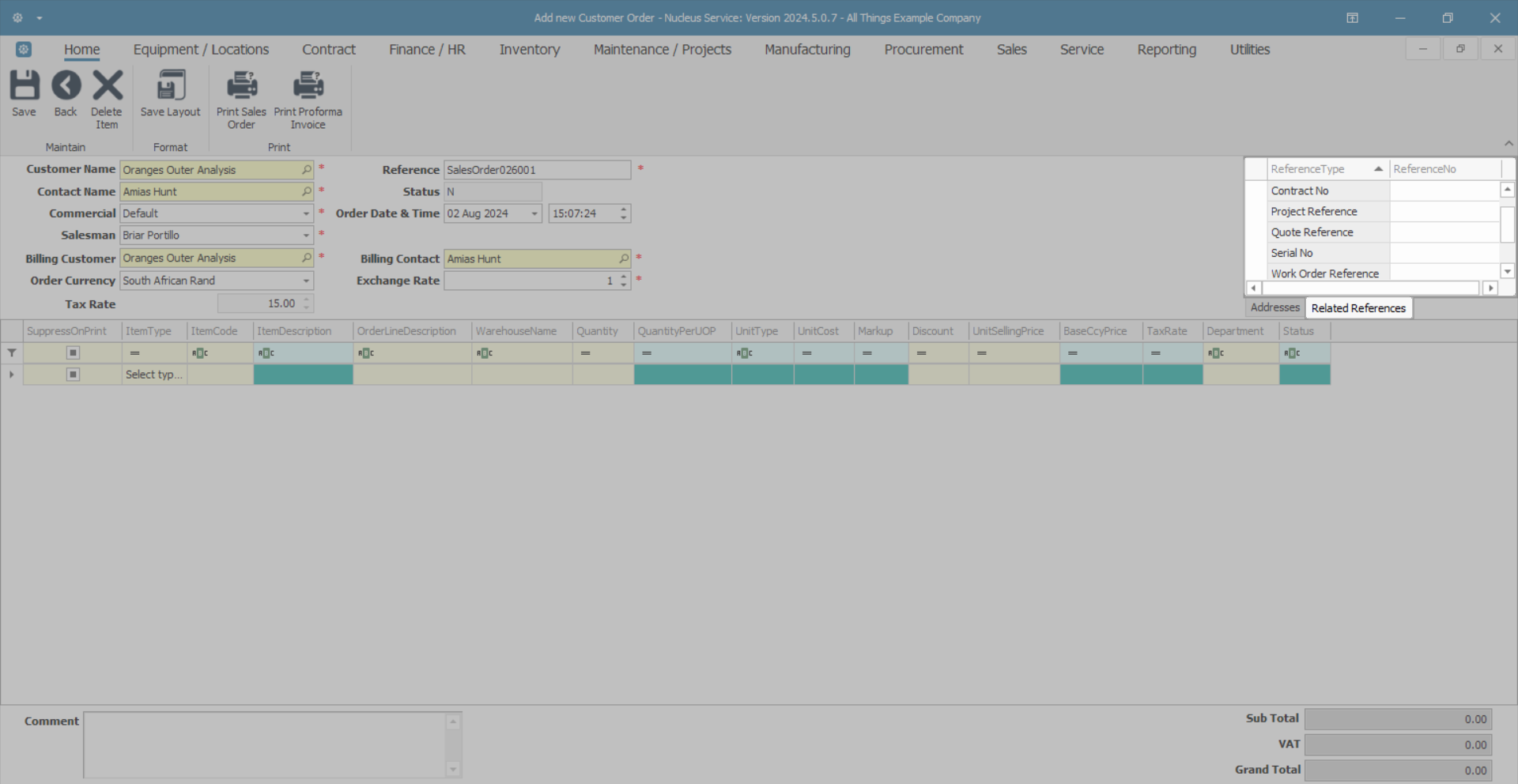1518x784 pixels.
Task: Select the Project Reference row
Action: (x=1381, y=211)
